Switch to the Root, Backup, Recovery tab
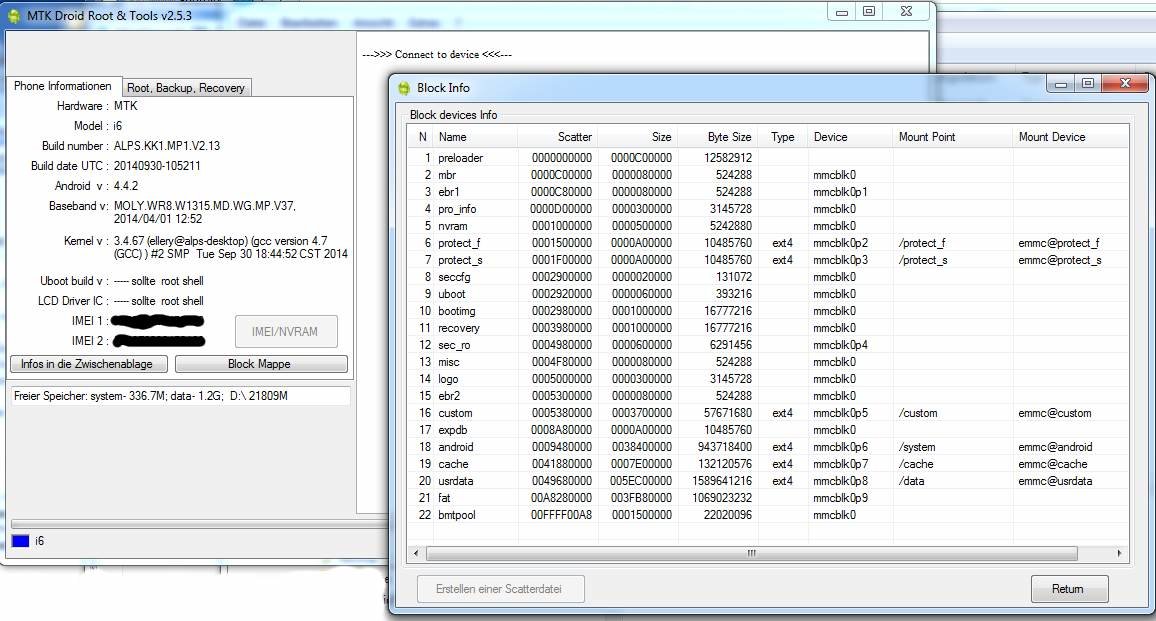Screen dimensions: 1156x621 186,88
